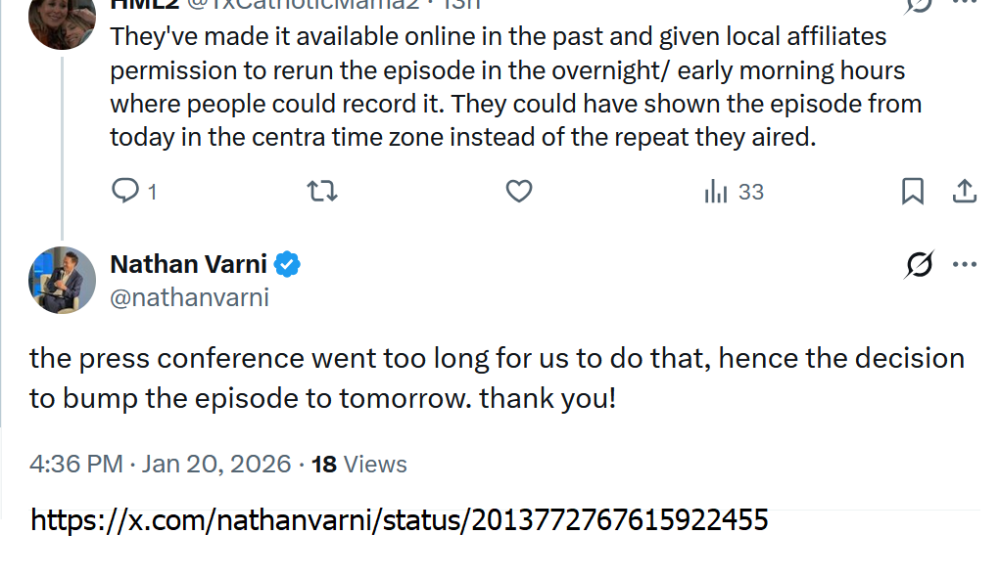Image resolution: width=1000 pixels, height=579 pixels.
Task: Click HML2's reply text about local affiliates
Action: click(500, 87)
